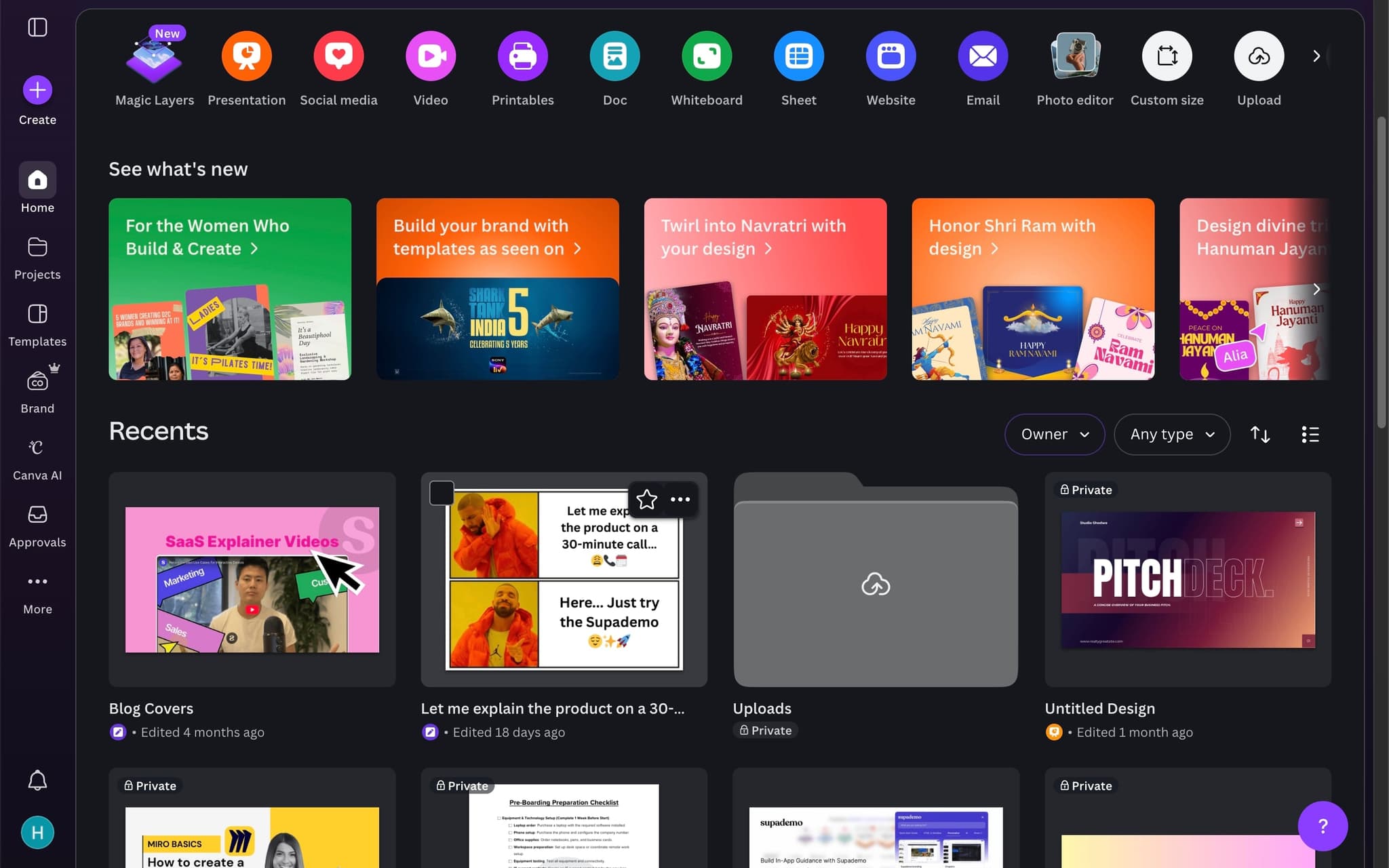The height and width of the screenshot is (868, 1389).
Task: Collapse the sidebar panel icon
Action: click(x=37, y=27)
